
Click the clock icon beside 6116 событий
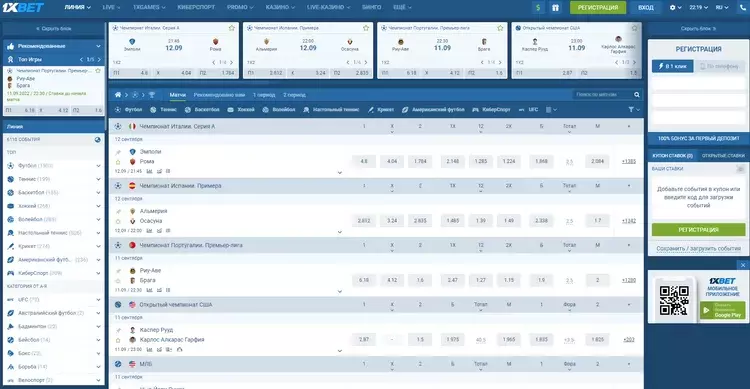click(x=98, y=140)
